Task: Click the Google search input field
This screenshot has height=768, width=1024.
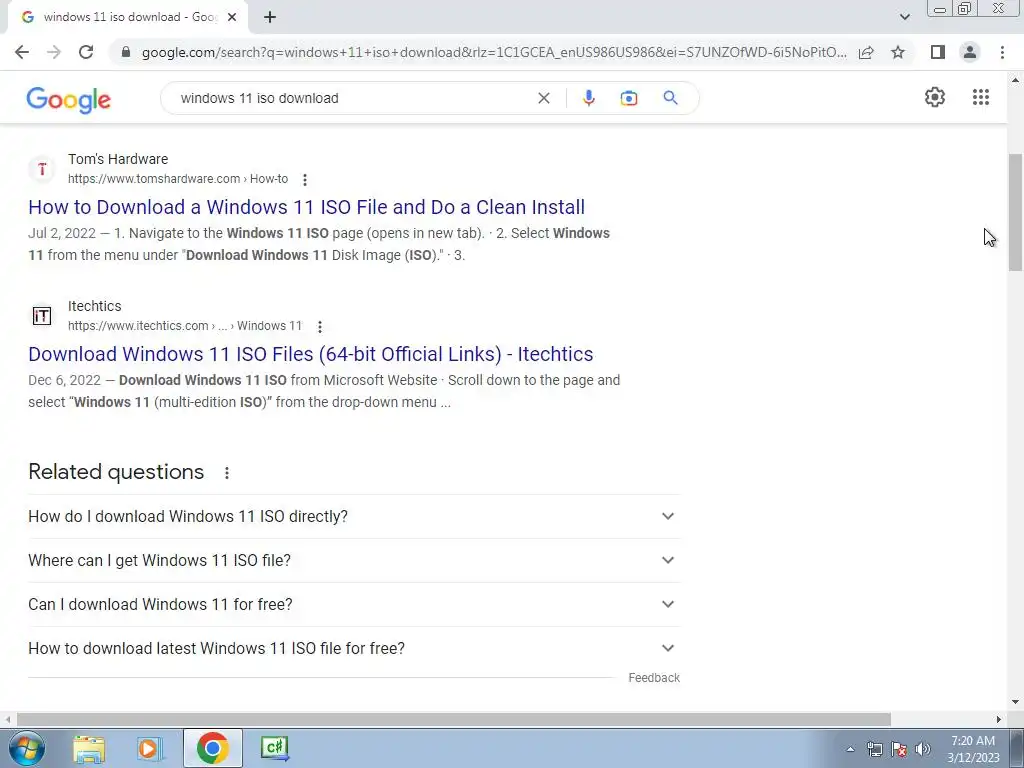Action: (353, 98)
